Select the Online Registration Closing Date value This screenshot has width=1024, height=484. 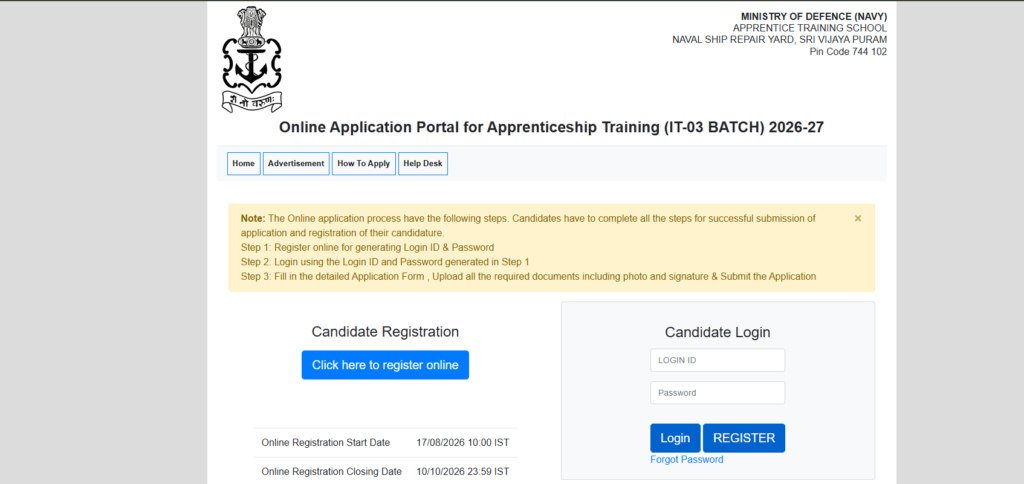point(462,471)
